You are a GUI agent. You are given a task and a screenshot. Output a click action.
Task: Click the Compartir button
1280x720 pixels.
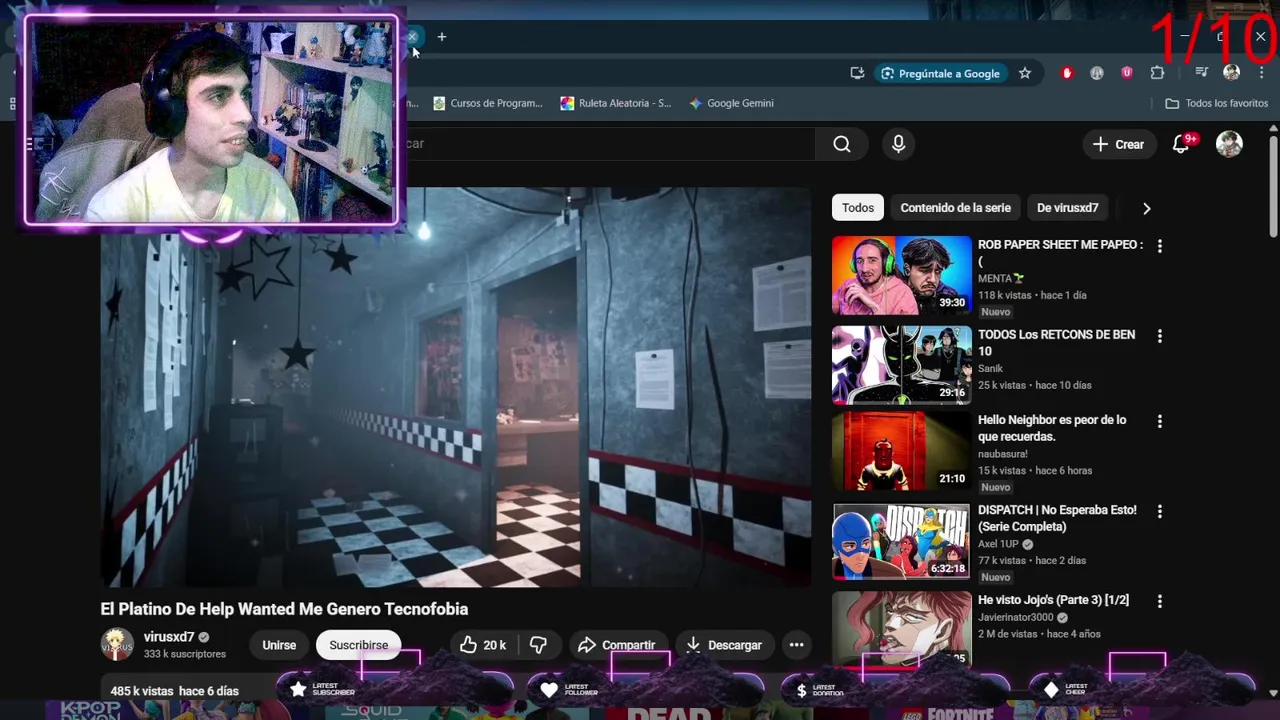point(617,645)
